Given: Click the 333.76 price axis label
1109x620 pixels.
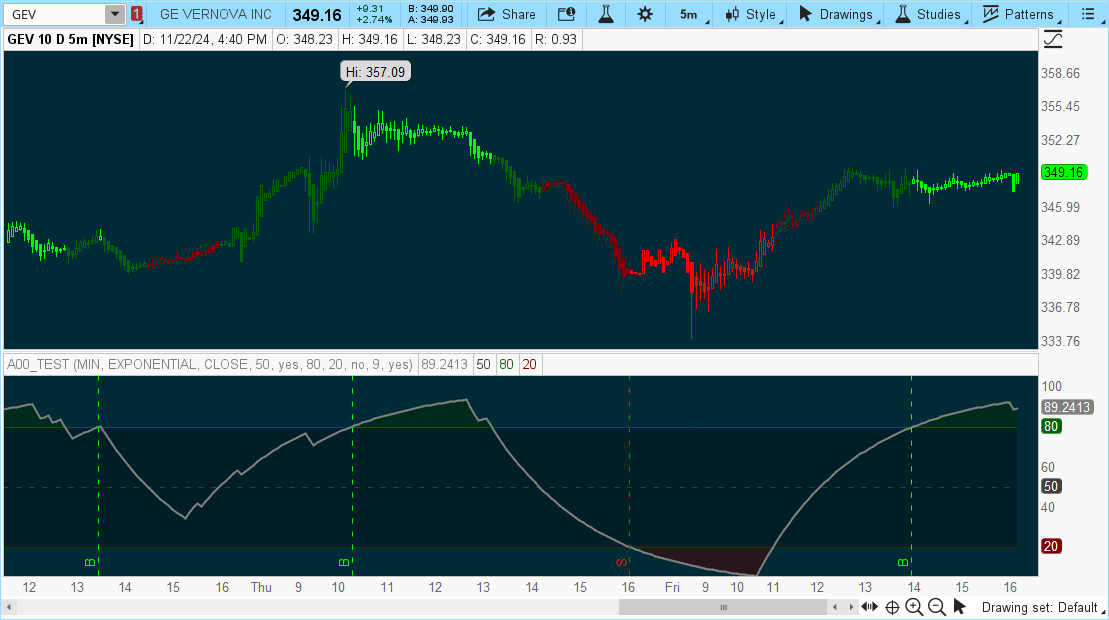Looking at the screenshot, I should pyautogui.click(x=1060, y=341).
